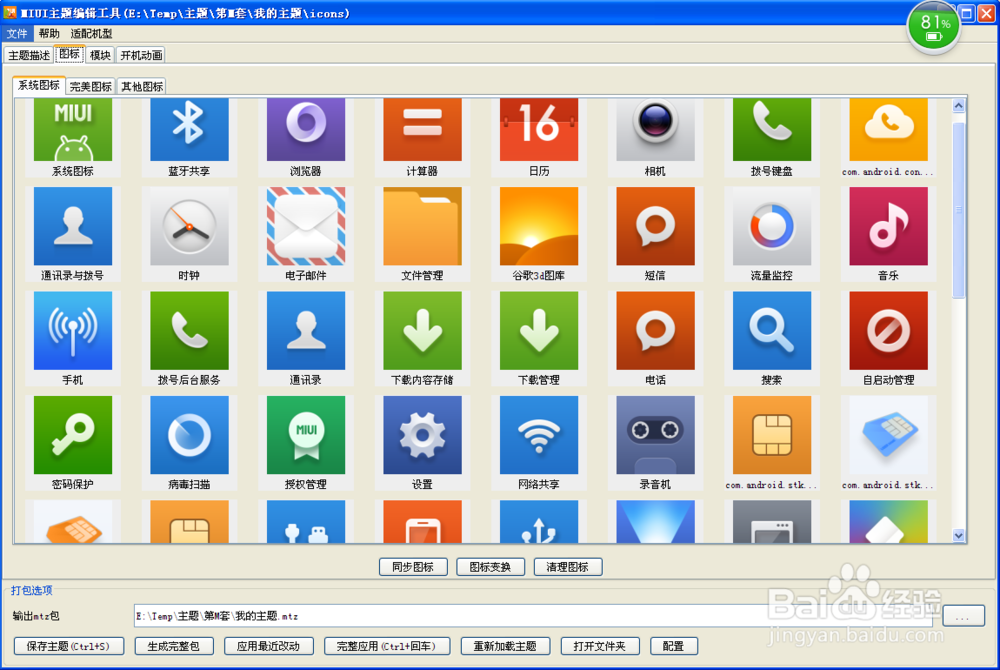Screen dimensions: 1000x670
Task: Click the 同步图标 button
Action: click(413, 567)
